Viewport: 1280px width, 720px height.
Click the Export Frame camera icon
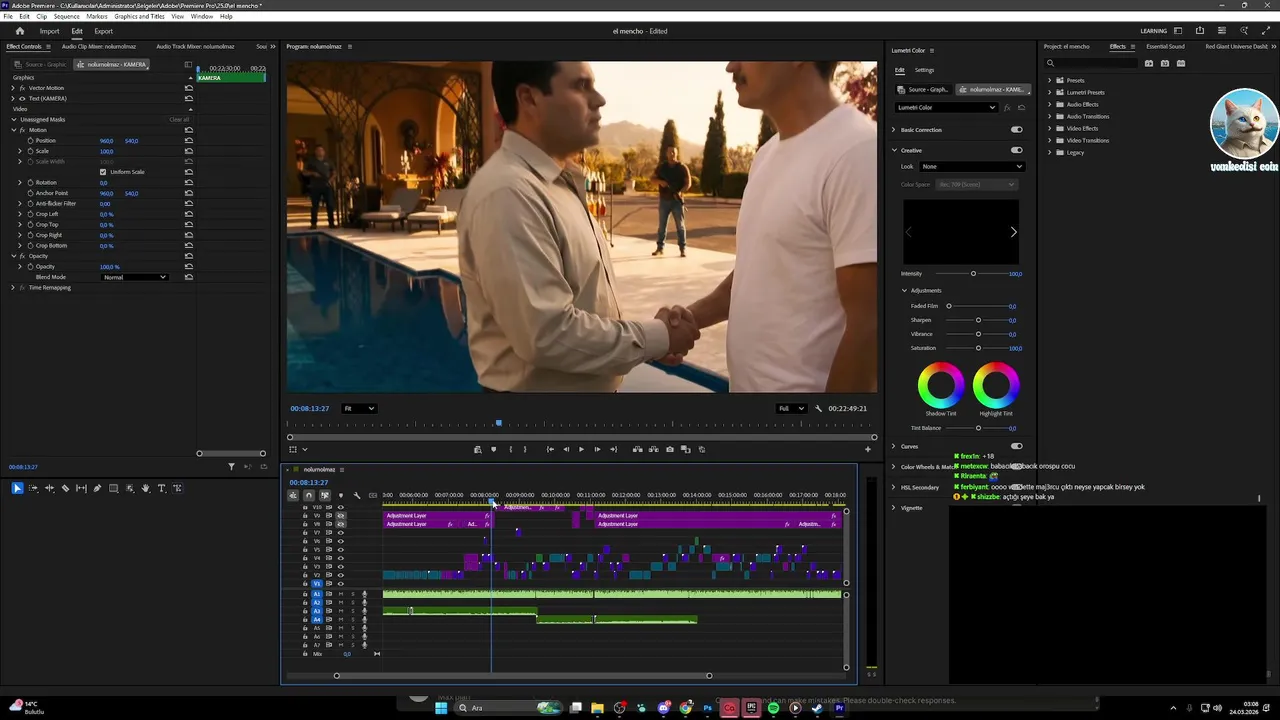(670, 449)
